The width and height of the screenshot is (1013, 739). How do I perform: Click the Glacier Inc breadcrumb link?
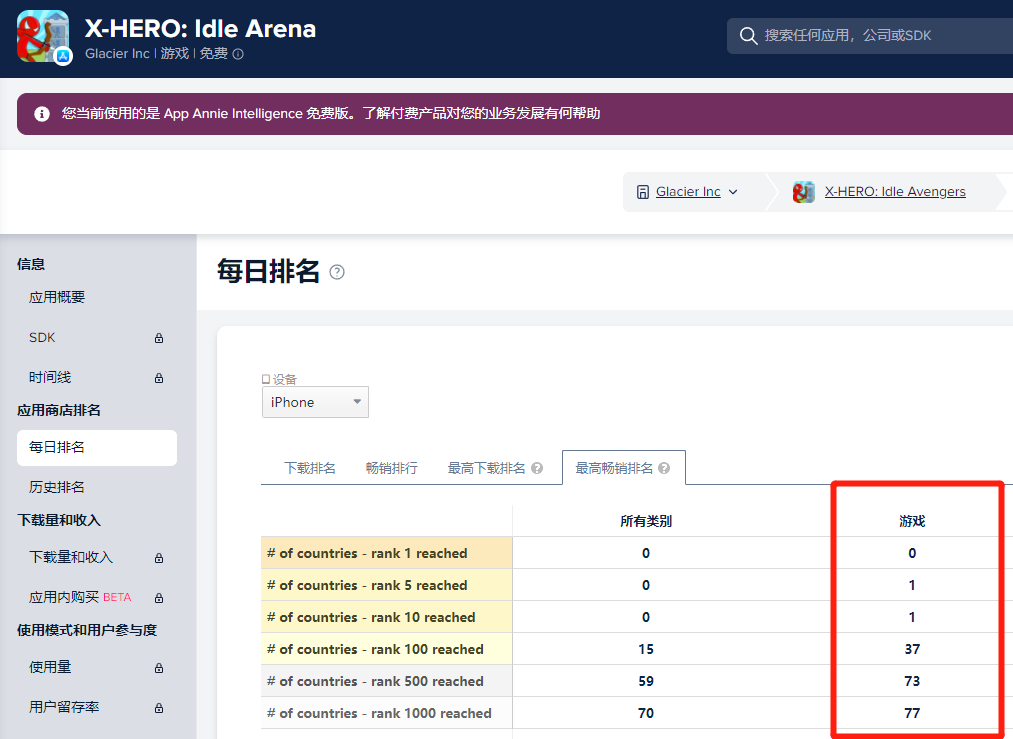click(688, 192)
